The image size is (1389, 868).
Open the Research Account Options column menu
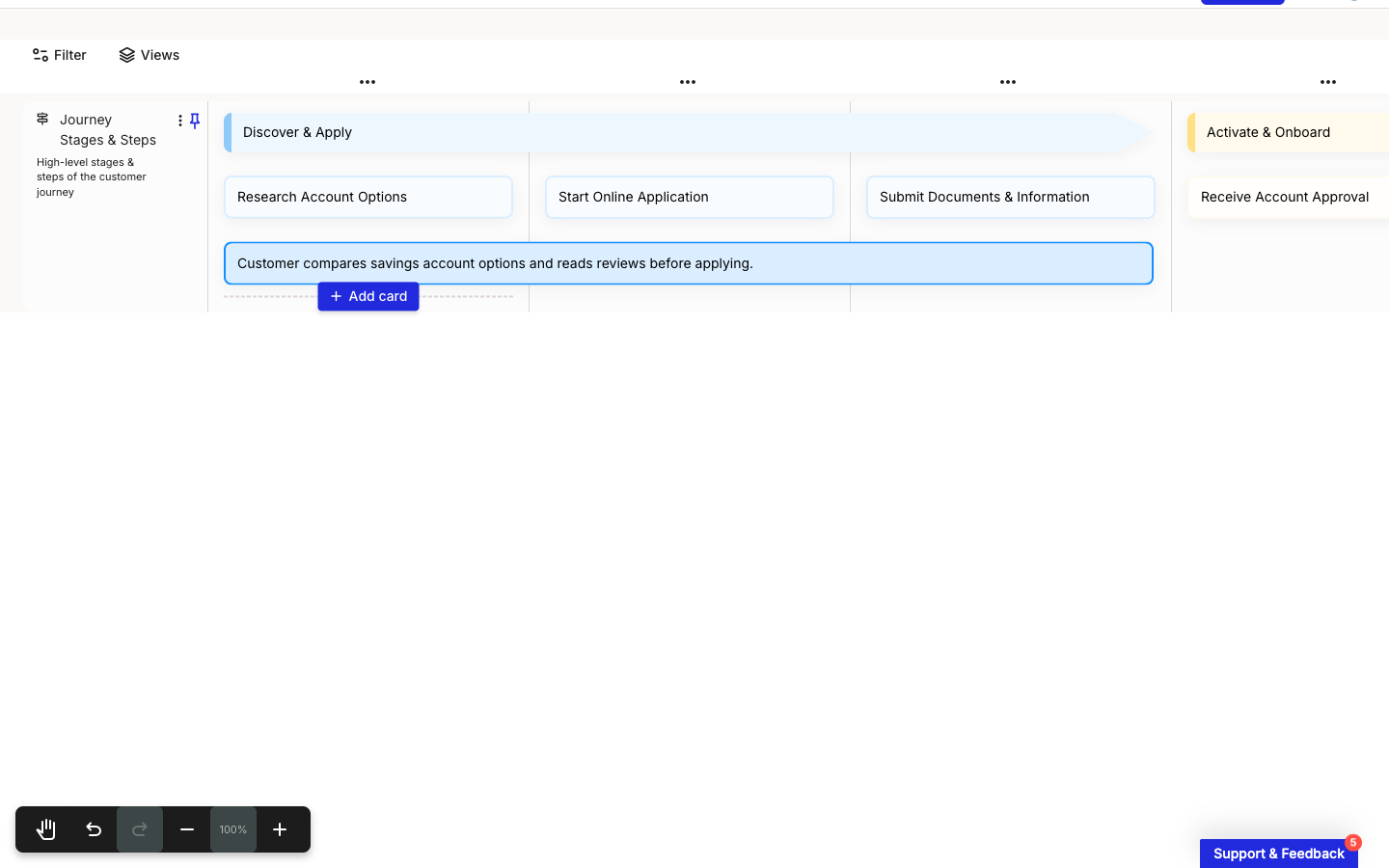point(368,82)
